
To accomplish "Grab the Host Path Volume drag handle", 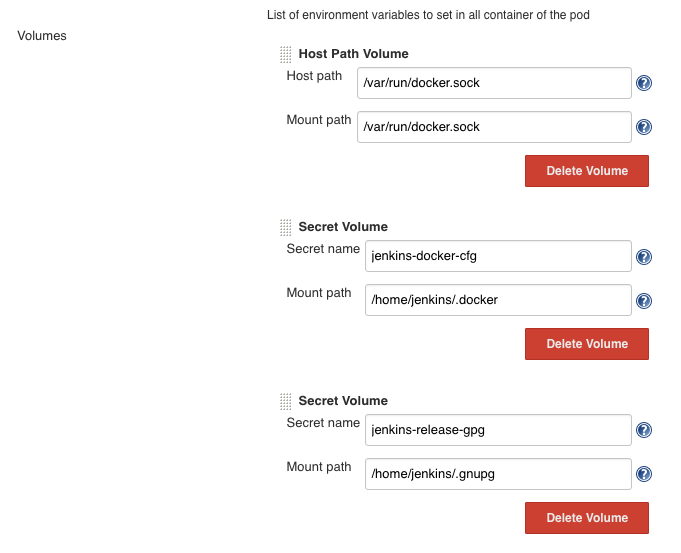I will coord(285,54).
